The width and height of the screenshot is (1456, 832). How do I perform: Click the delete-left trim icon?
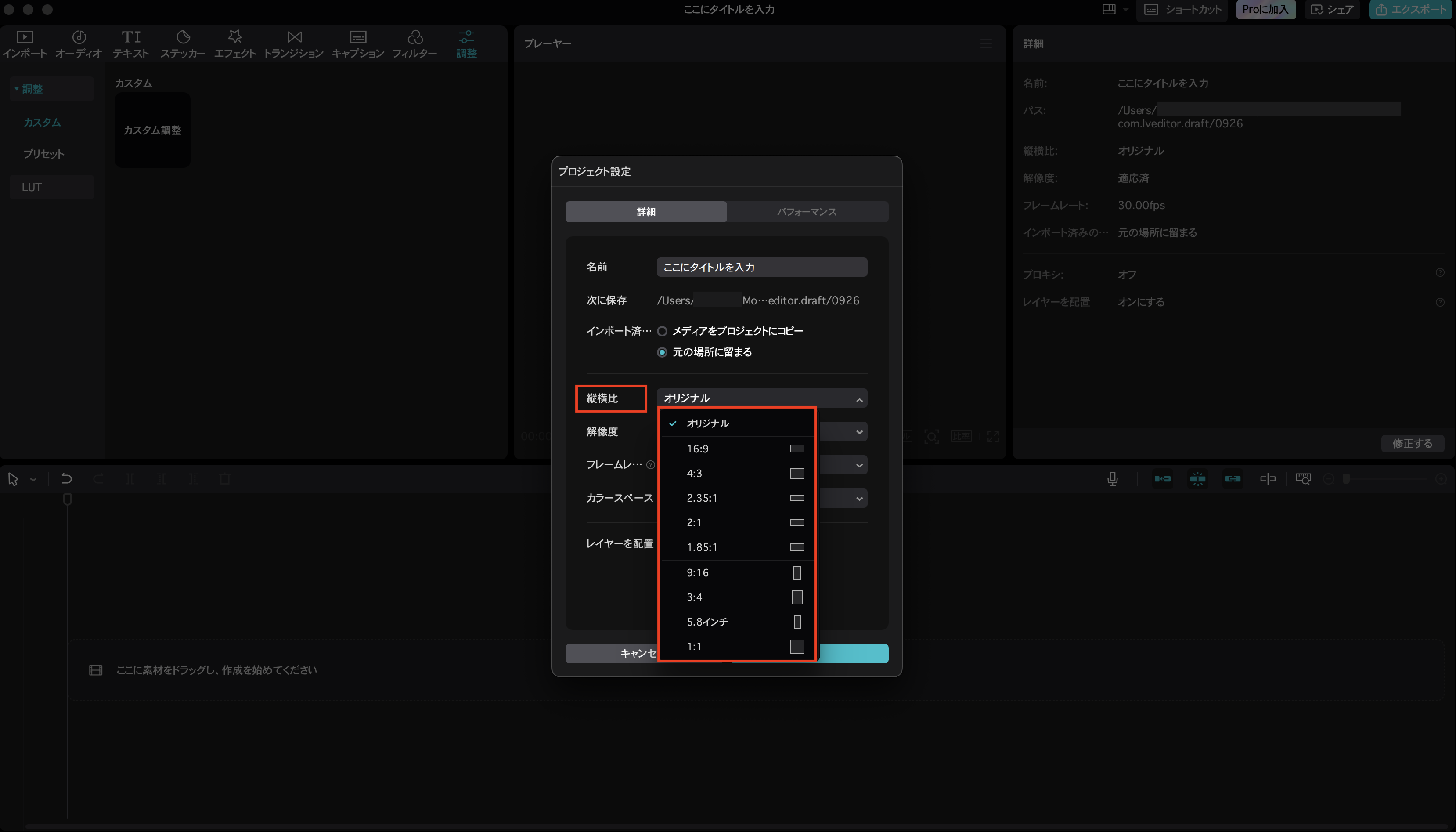[x=162, y=479]
